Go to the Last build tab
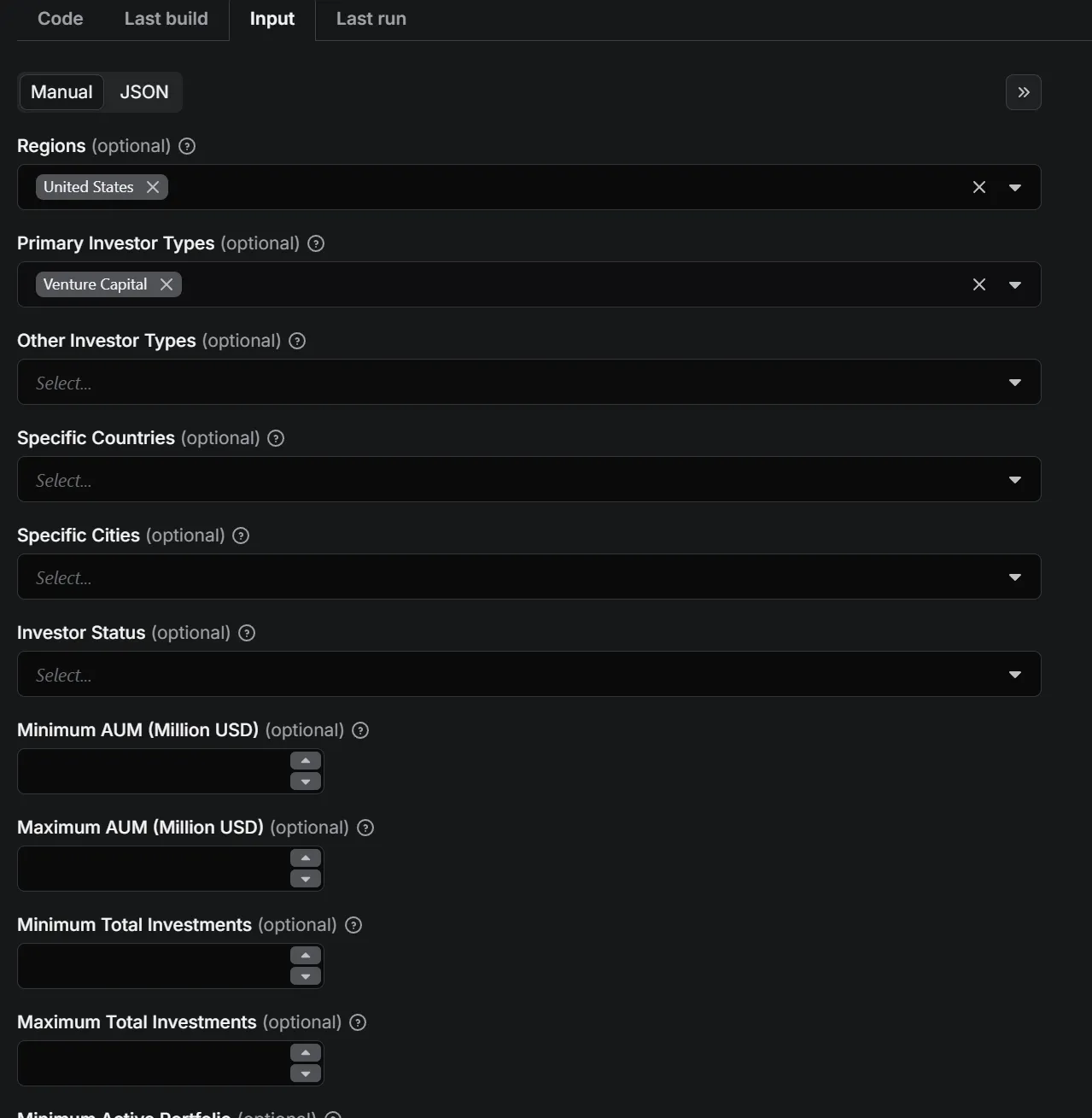 (x=166, y=19)
